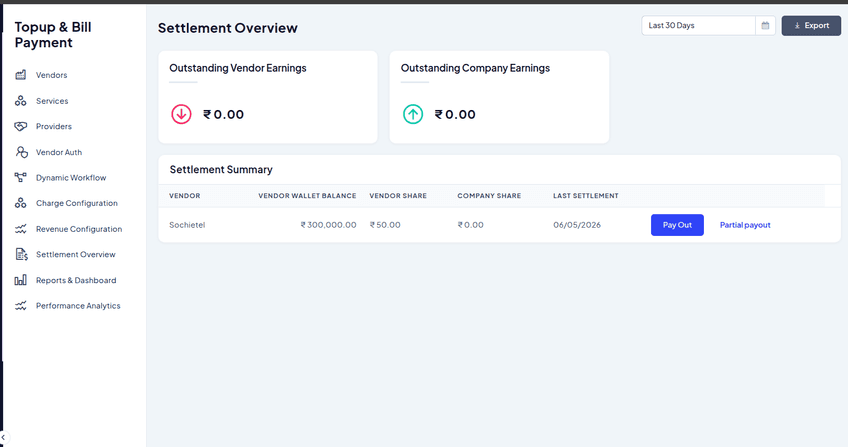This screenshot has height=447, width=848.
Task: Click the Export button
Action: point(811,25)
